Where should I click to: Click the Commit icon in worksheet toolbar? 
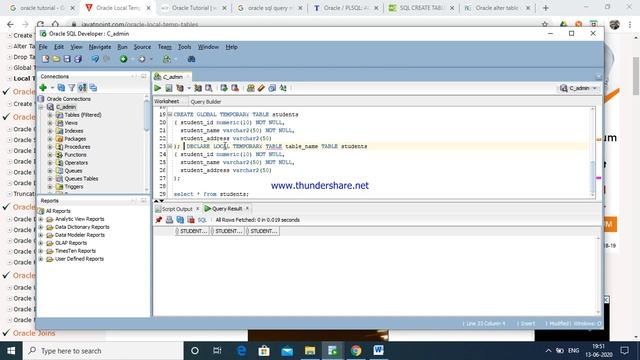click(224, 88)
